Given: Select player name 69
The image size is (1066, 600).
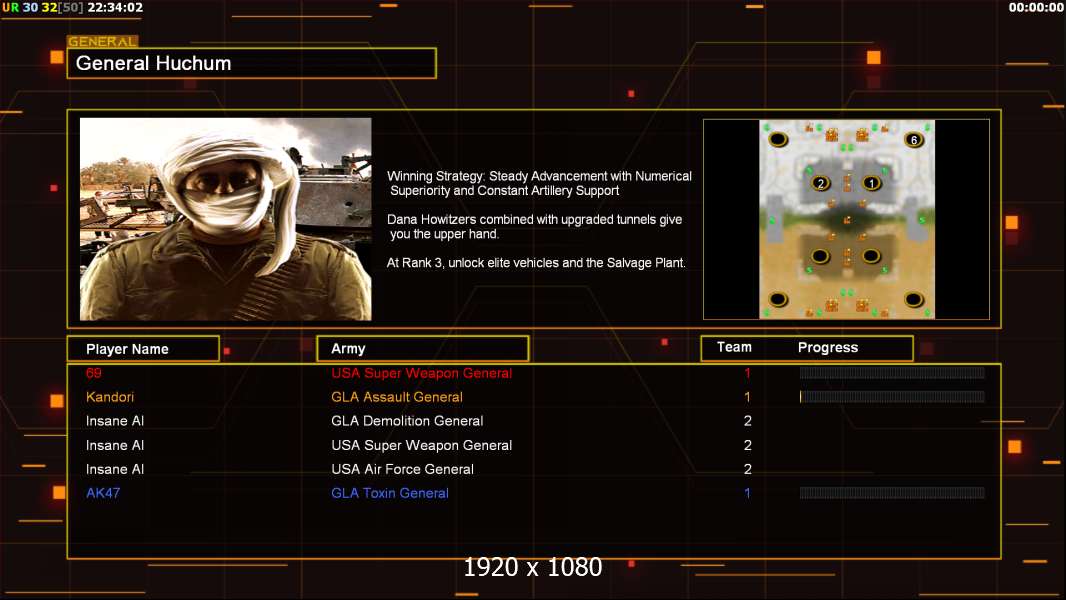Looking at the screenshot, I should point(94,373).
